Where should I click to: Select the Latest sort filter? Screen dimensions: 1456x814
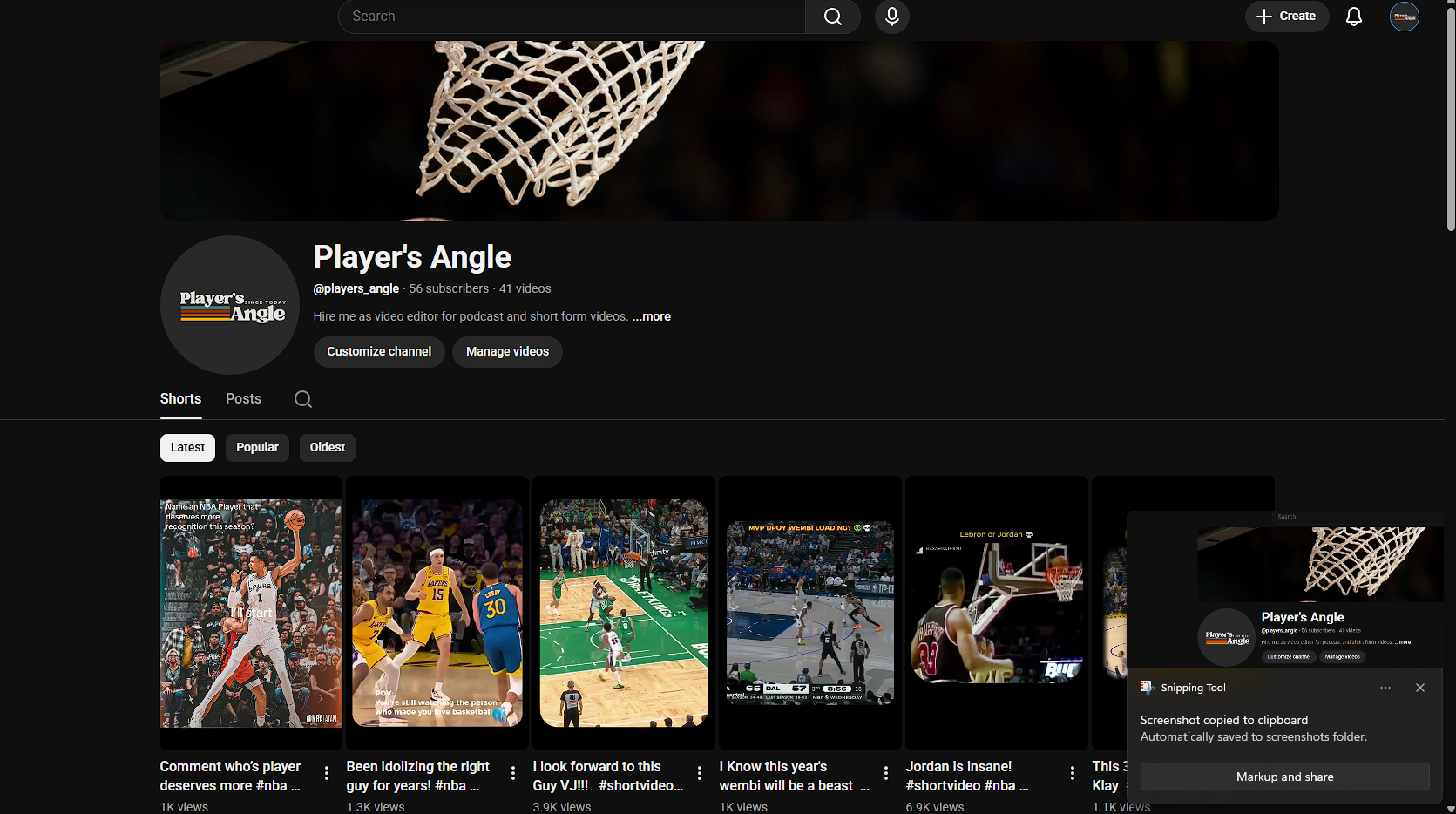187,448
